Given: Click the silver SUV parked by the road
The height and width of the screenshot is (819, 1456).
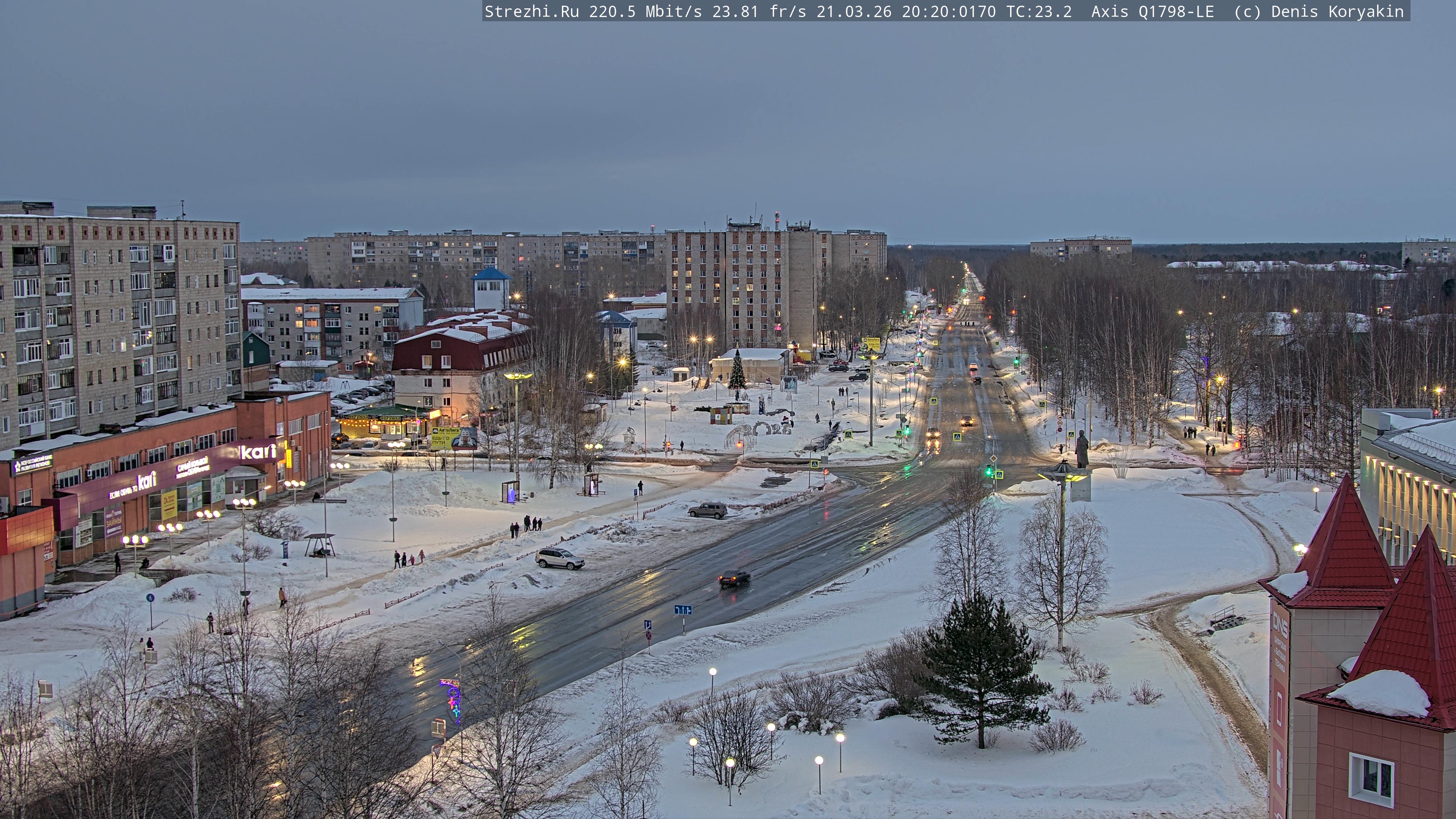Looking at the screenshot, I should (x=559, y=559).
